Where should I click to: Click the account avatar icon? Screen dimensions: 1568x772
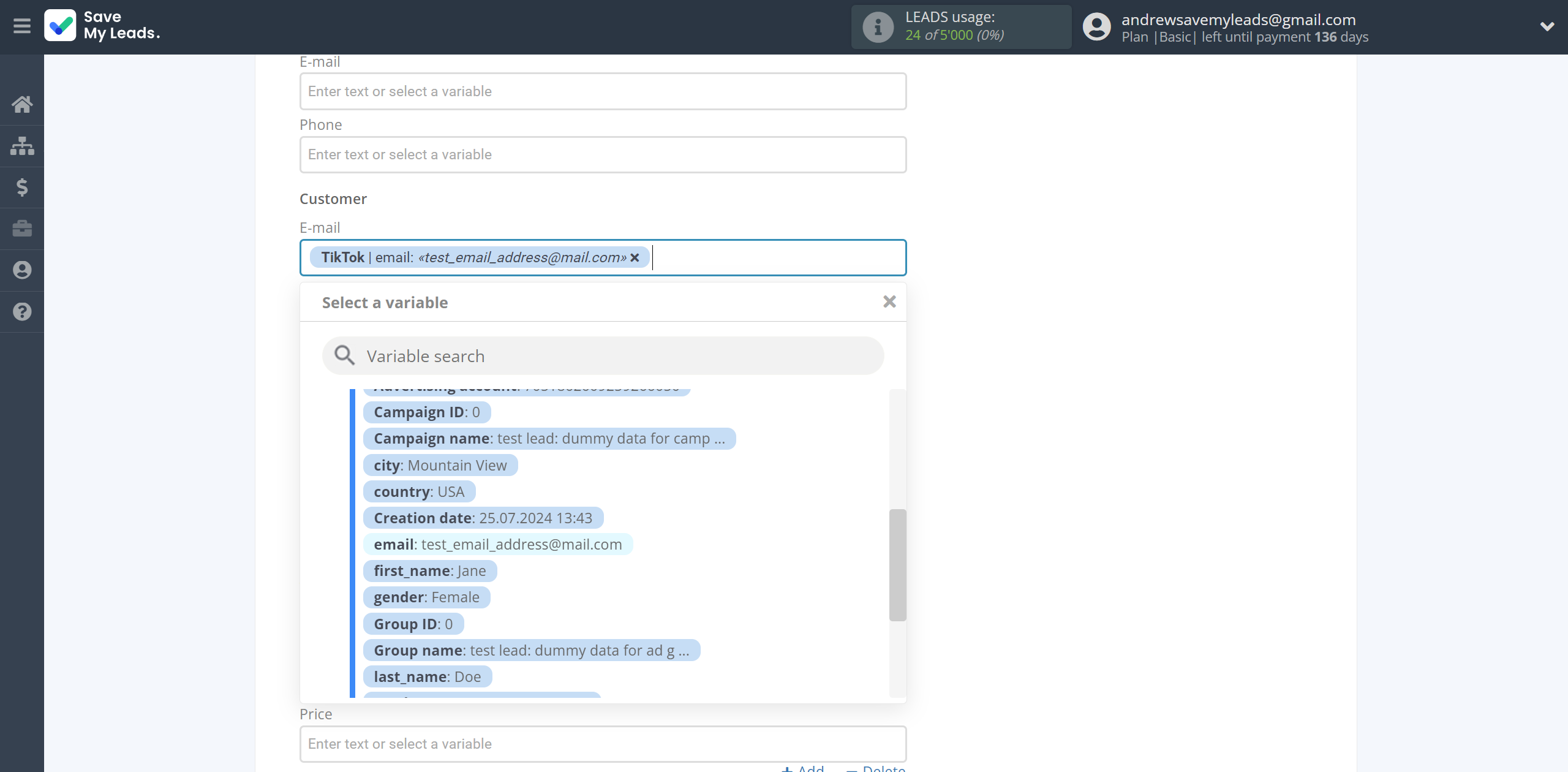(1096, 27)
